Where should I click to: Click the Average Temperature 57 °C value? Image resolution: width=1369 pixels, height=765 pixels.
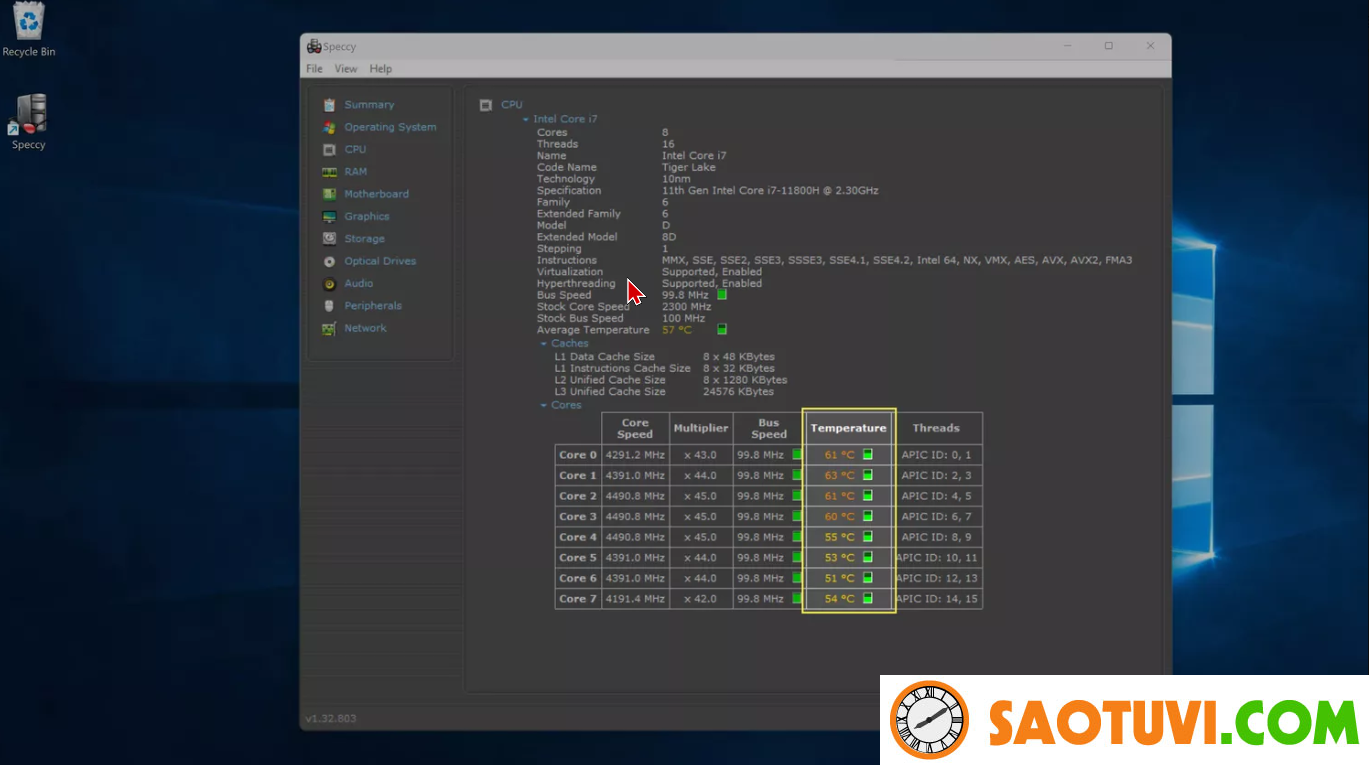pyautogui.click(x=676, y=330)
